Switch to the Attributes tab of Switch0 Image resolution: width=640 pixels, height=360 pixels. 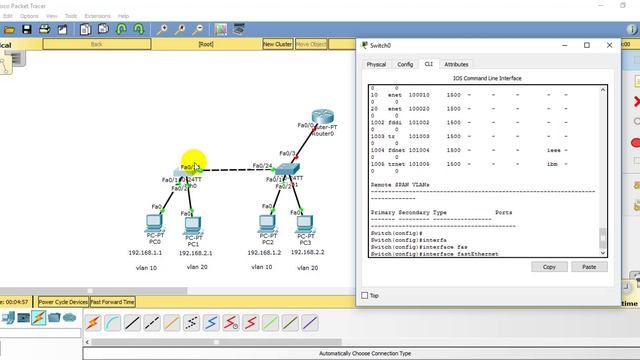[x=456, y=64]
